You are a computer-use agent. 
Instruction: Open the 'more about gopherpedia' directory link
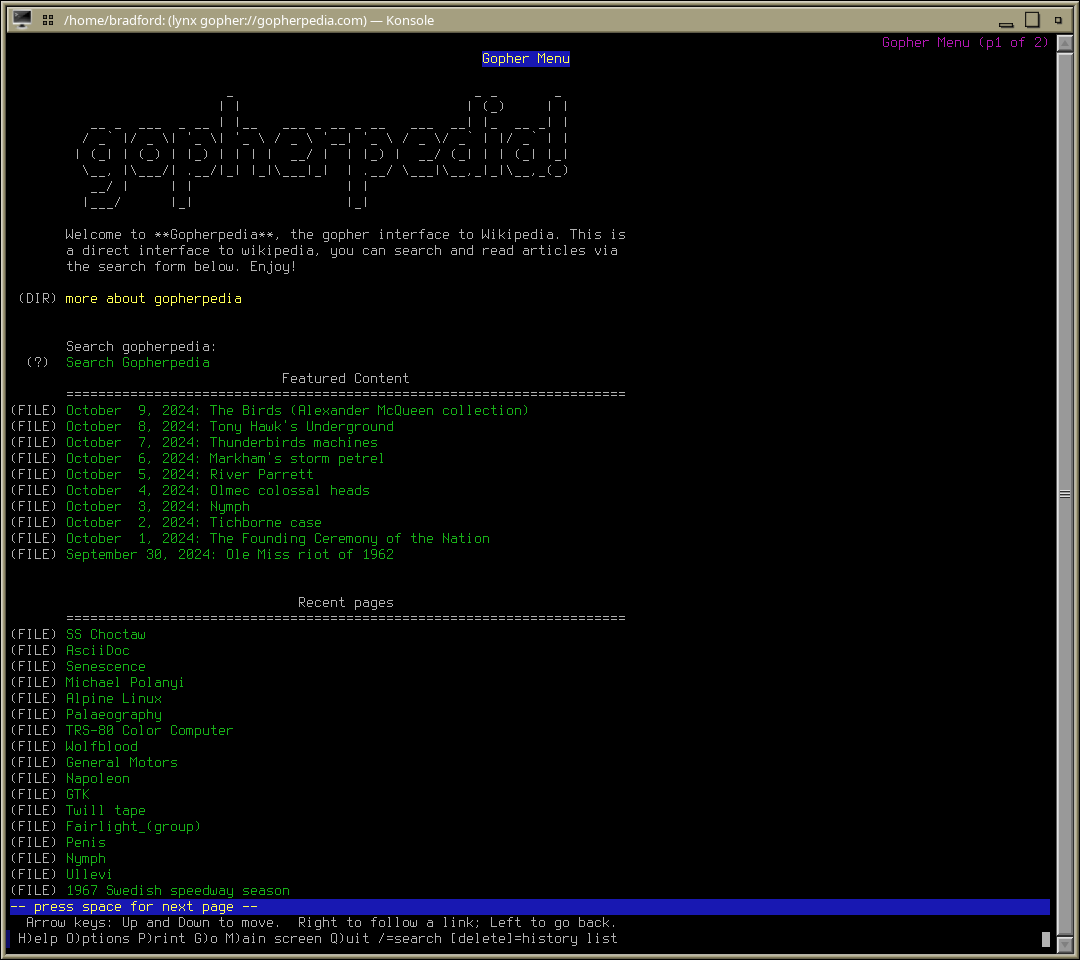click(x=154, y=298)
